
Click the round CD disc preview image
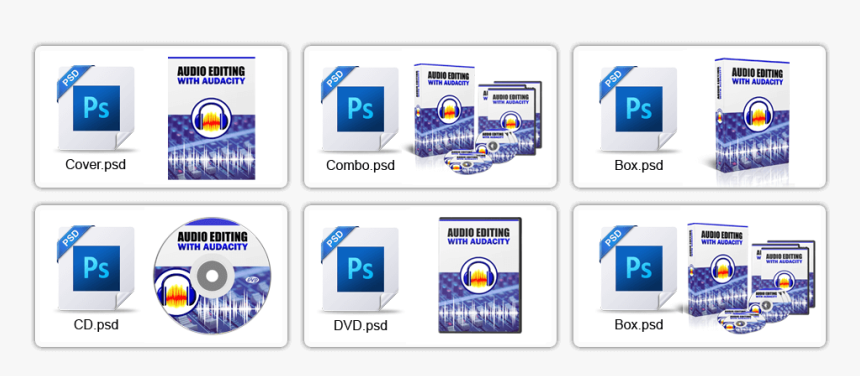click(212, 276)
